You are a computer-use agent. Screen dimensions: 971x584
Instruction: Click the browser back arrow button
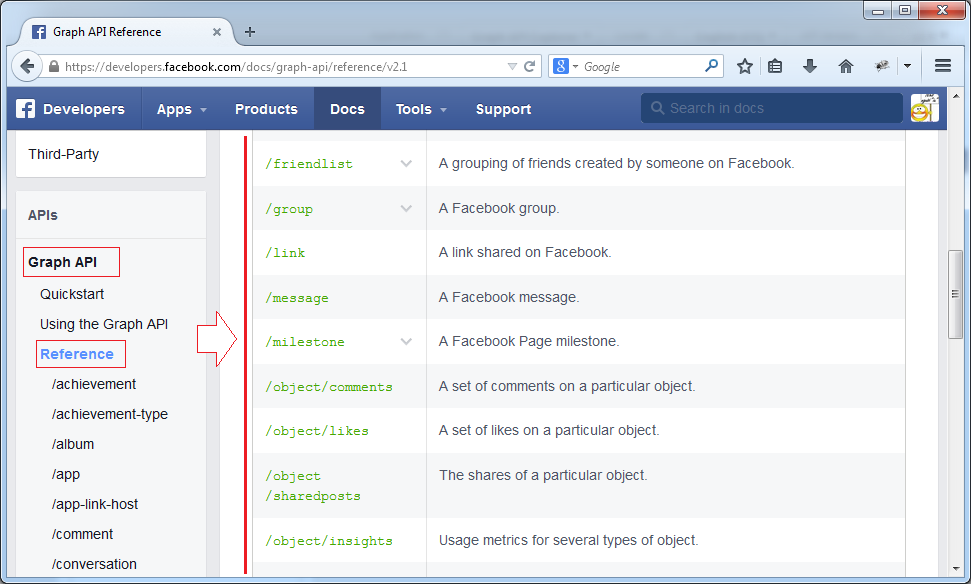27,66
